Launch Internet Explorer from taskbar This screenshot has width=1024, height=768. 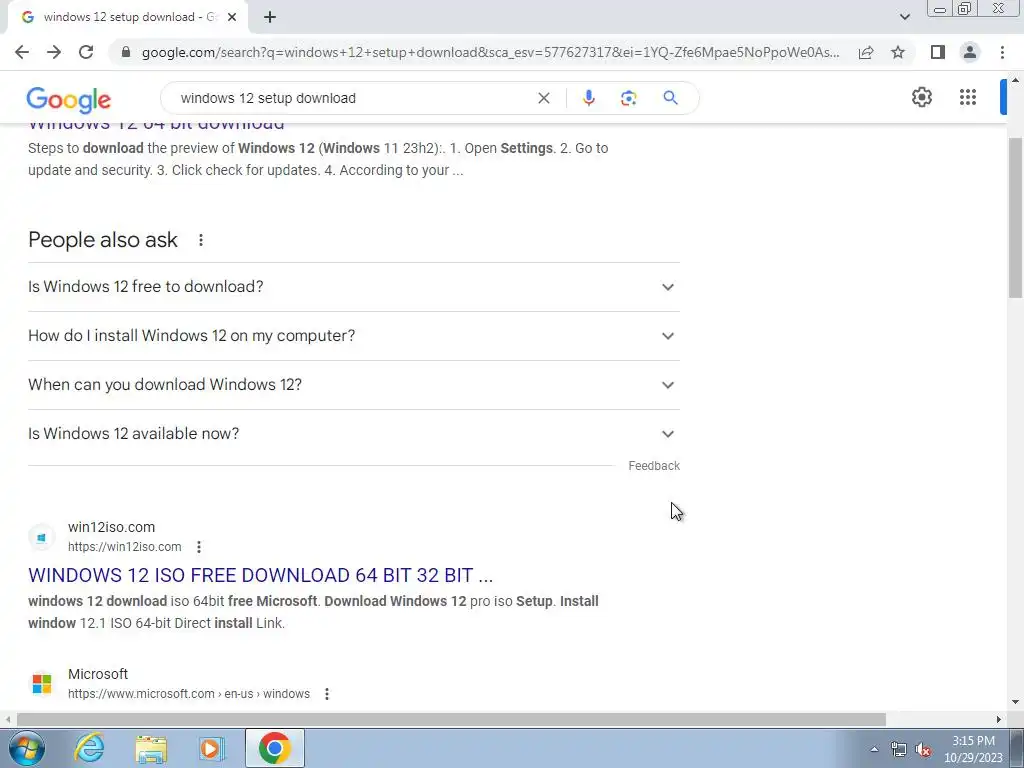pyautogui.click(x=89, y=748)
